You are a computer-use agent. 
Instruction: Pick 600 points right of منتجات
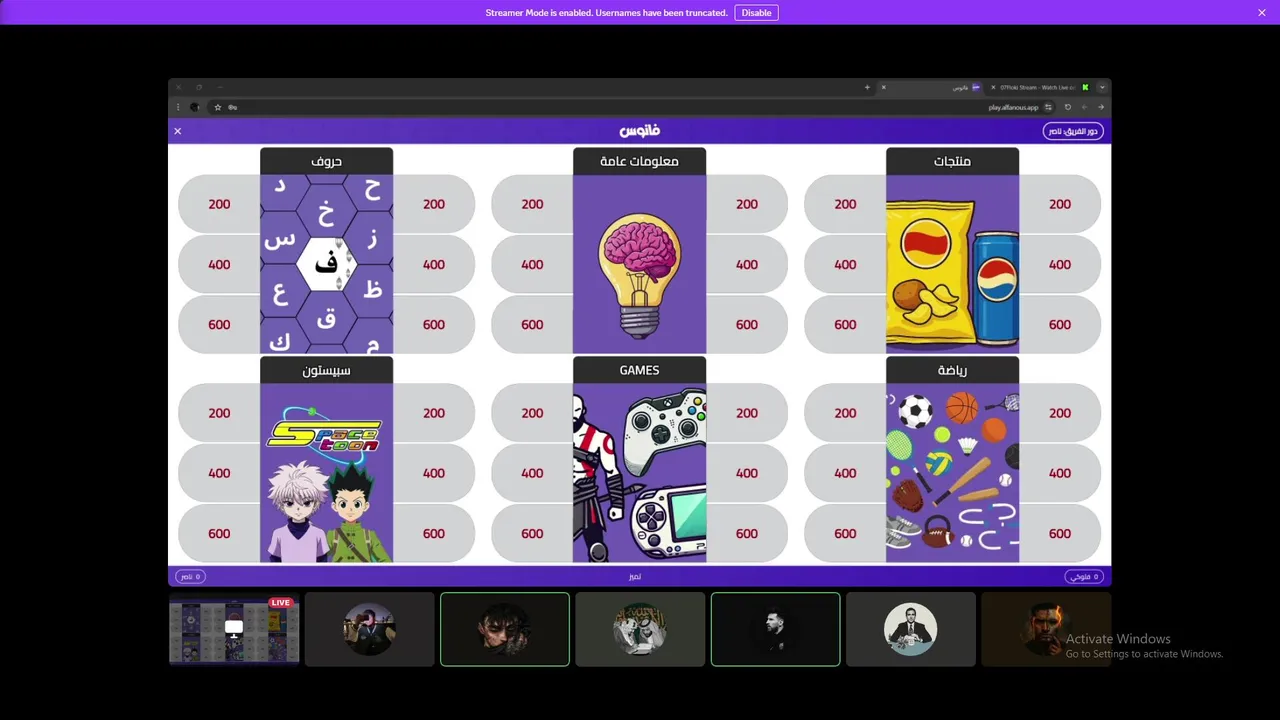coord(1060,325)
